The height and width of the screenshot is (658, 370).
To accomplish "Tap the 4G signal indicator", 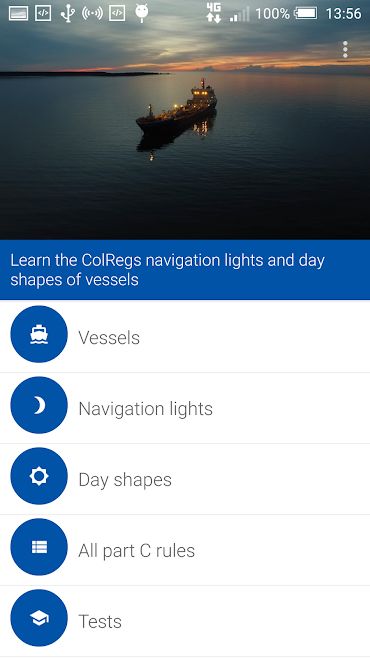I will (214, 13).
